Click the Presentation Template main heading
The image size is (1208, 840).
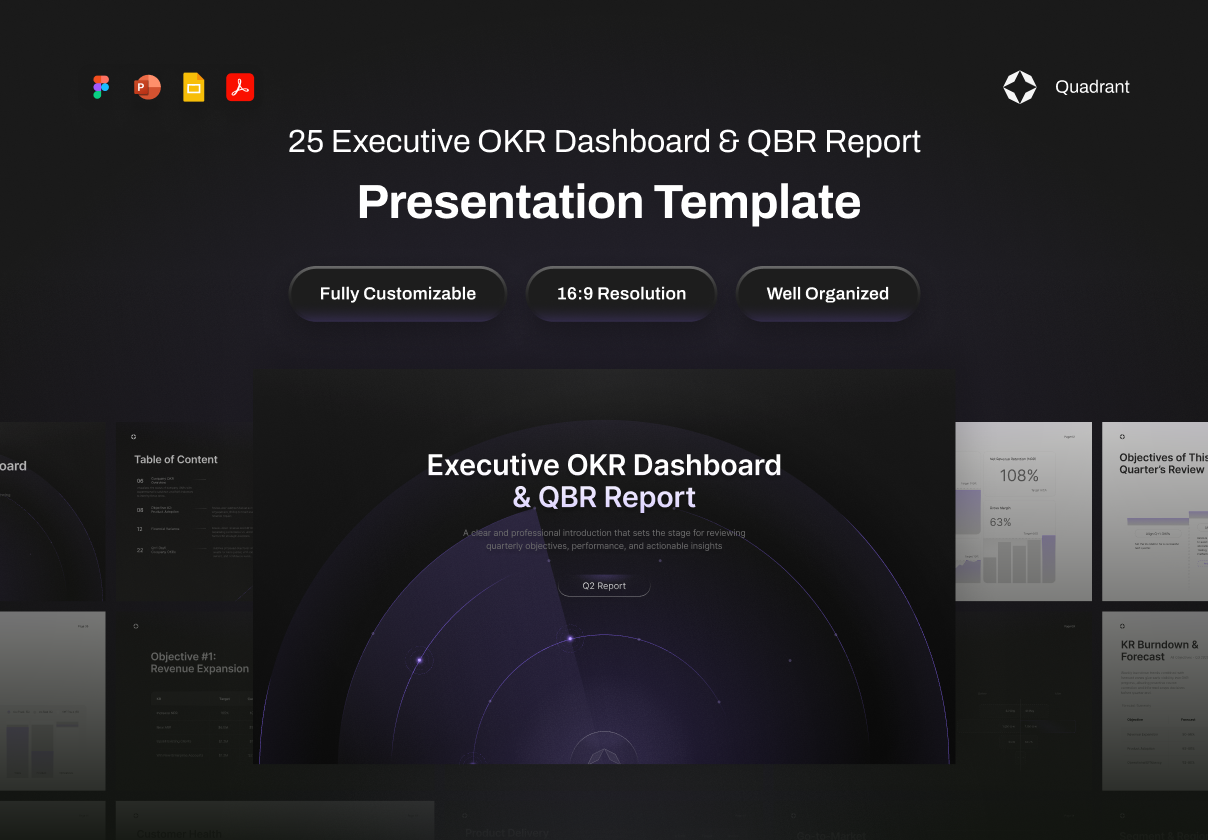point(608,202)
